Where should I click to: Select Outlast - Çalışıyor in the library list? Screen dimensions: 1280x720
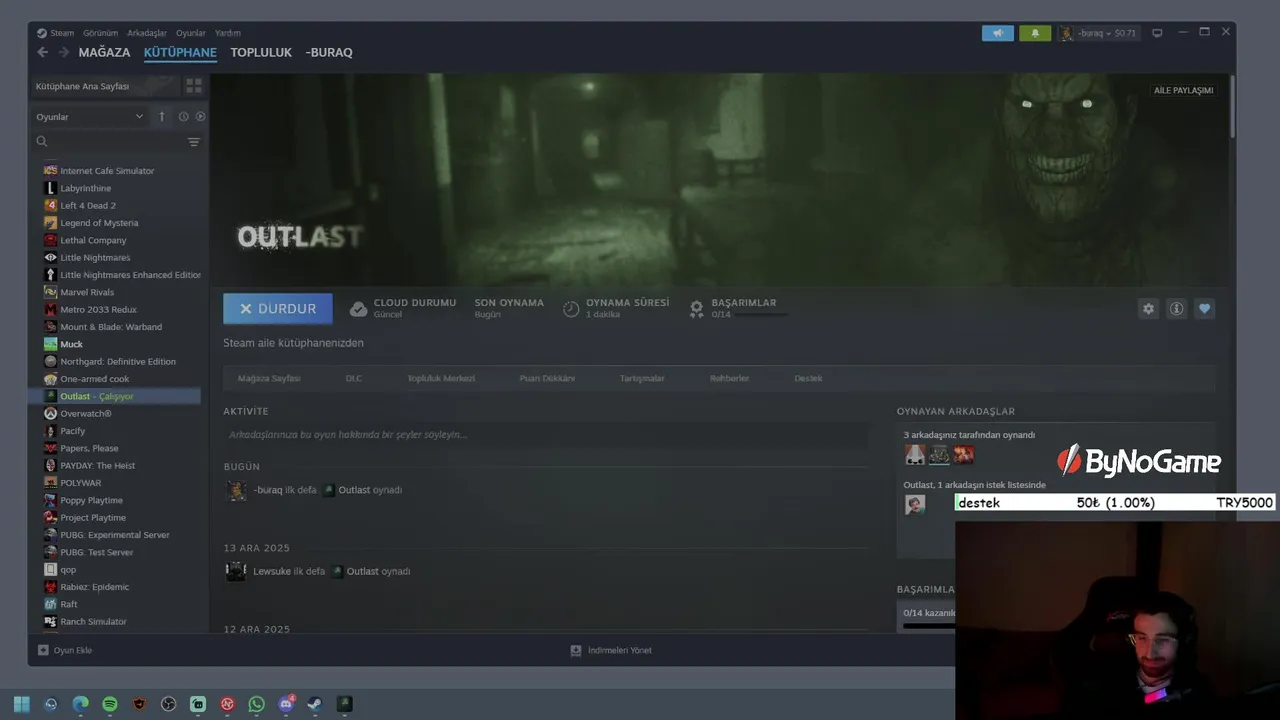tap(116, 396)
